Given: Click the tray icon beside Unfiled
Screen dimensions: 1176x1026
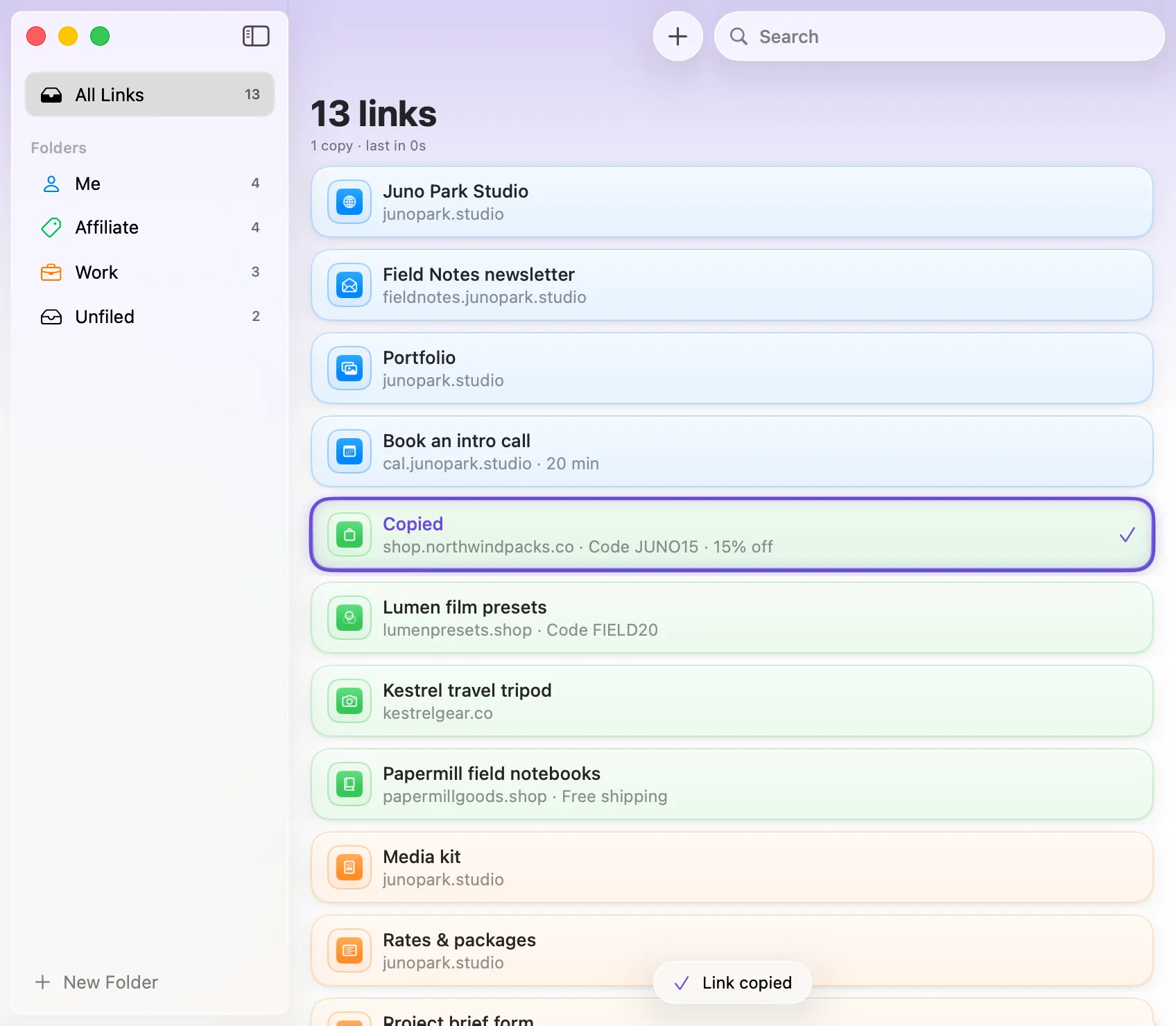Looking at the screenshot, I should click(x=51, y=317).
